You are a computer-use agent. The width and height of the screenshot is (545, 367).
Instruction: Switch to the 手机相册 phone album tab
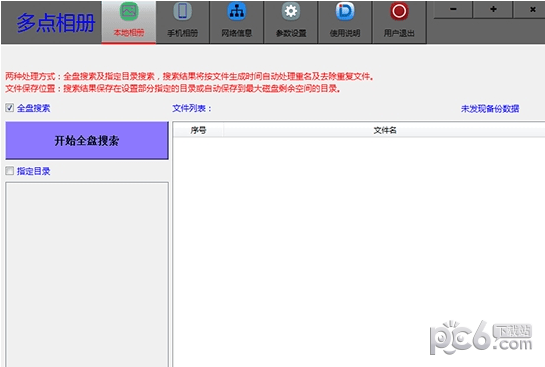click(183, 22)
